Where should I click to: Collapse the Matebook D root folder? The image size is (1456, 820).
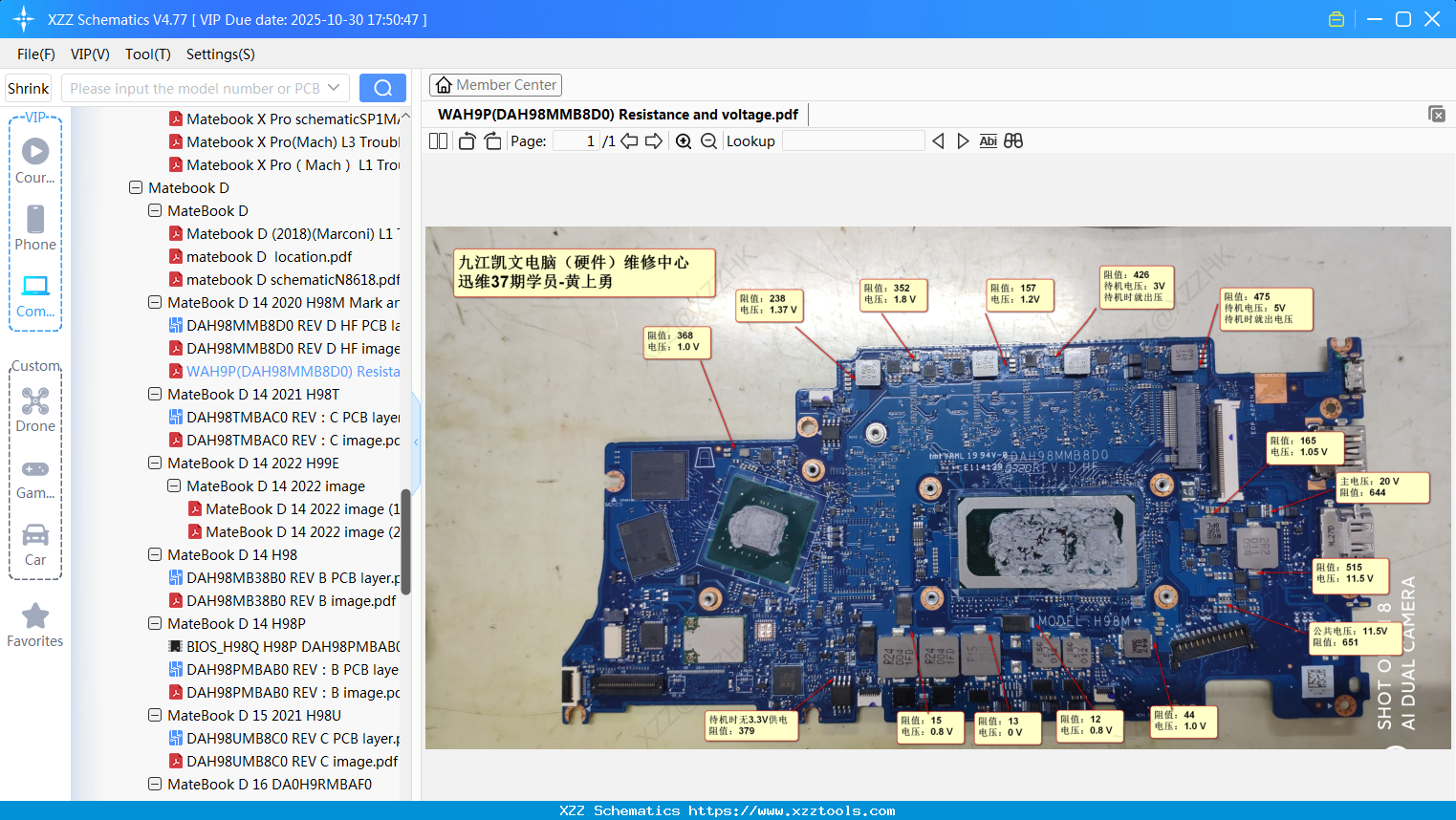coord(136,188)
